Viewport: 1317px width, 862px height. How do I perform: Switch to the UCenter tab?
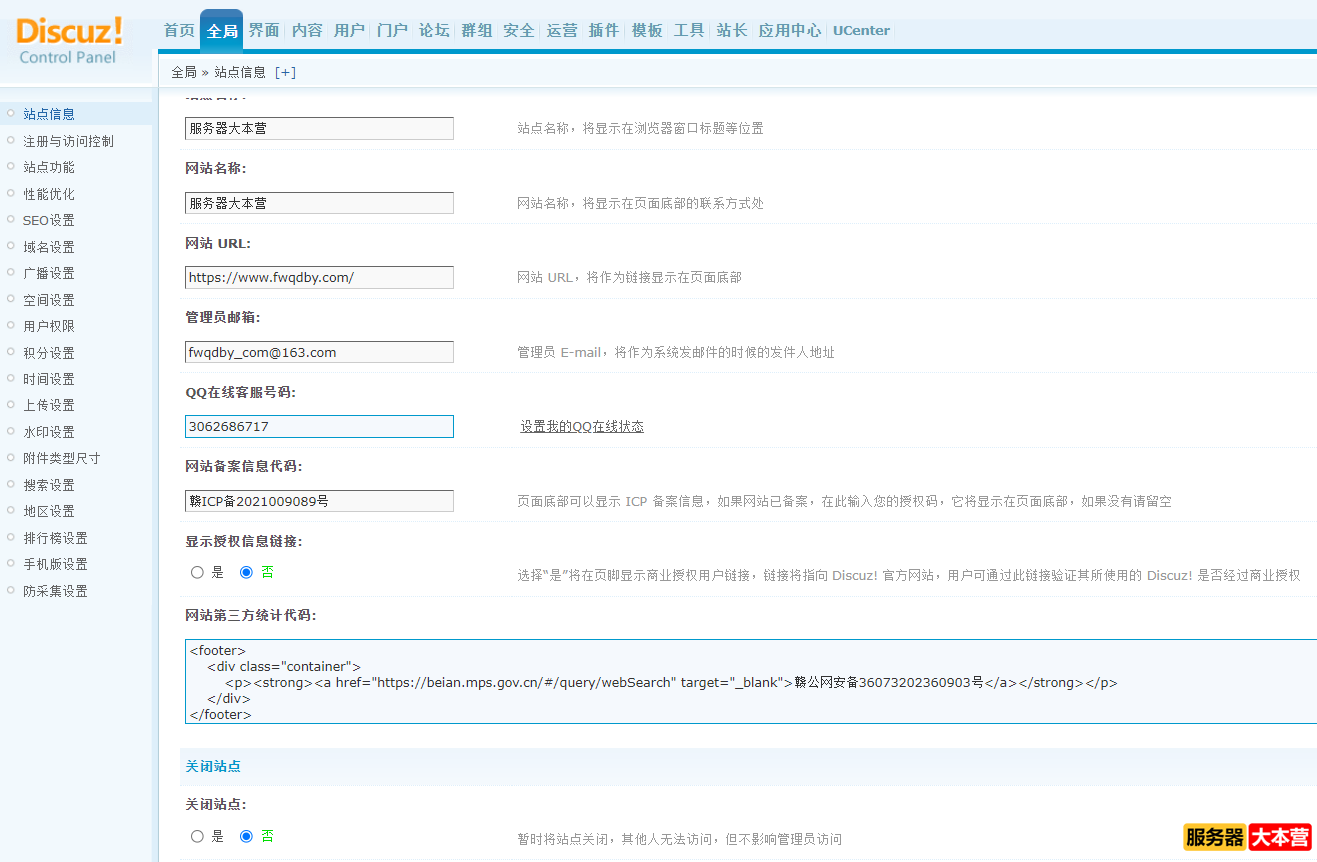point(861,30)
